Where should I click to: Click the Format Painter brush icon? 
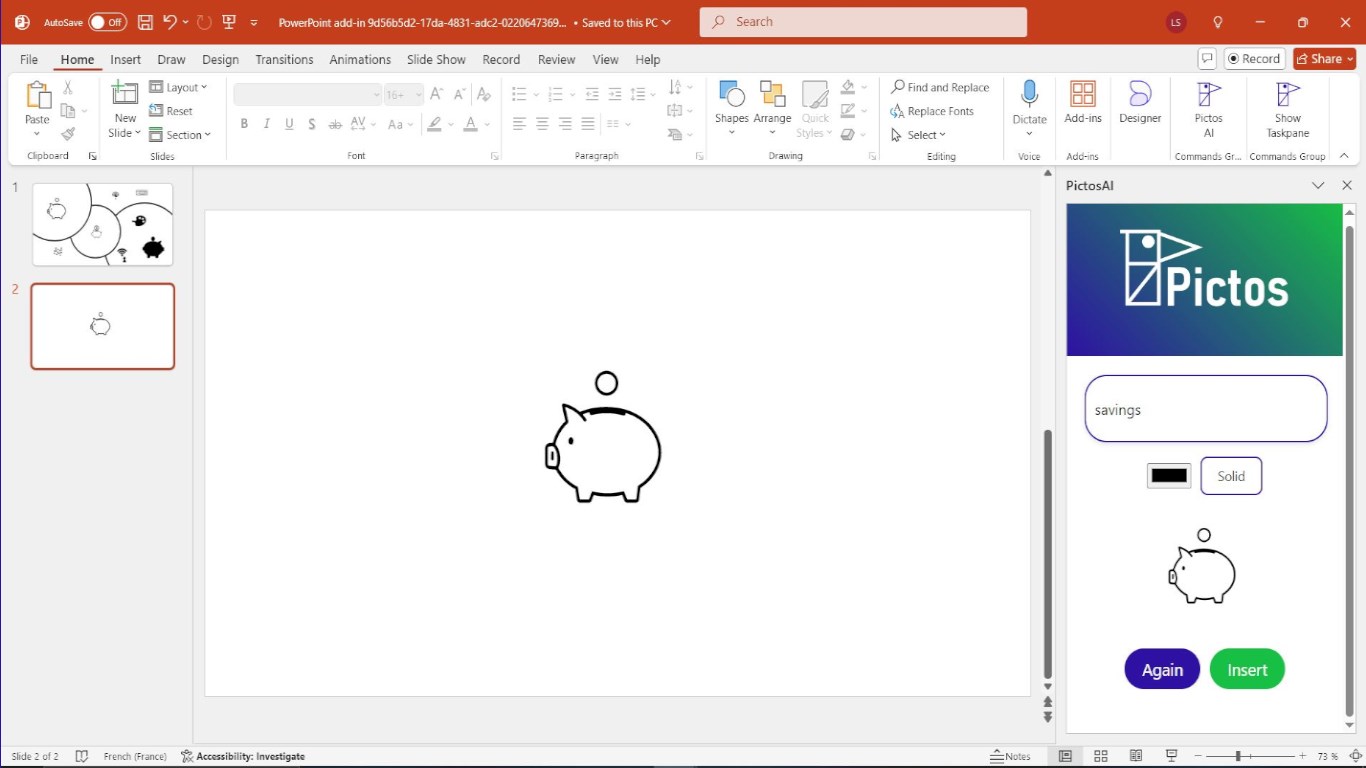[x=68, y=134]
